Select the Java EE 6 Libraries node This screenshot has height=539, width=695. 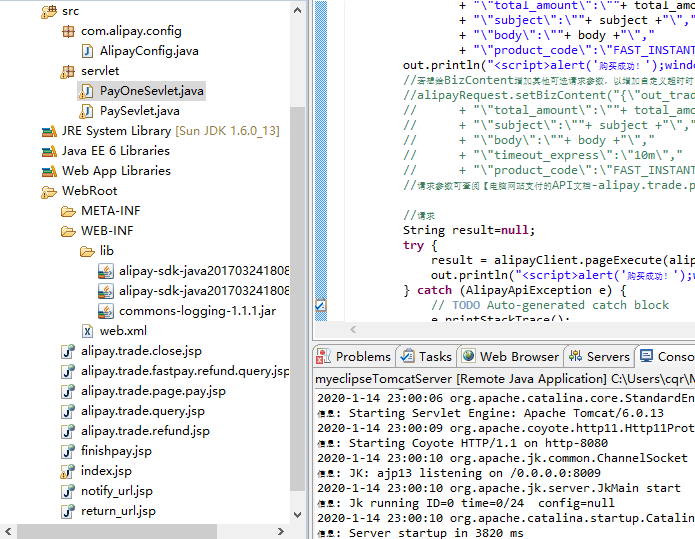coord(116,151)
